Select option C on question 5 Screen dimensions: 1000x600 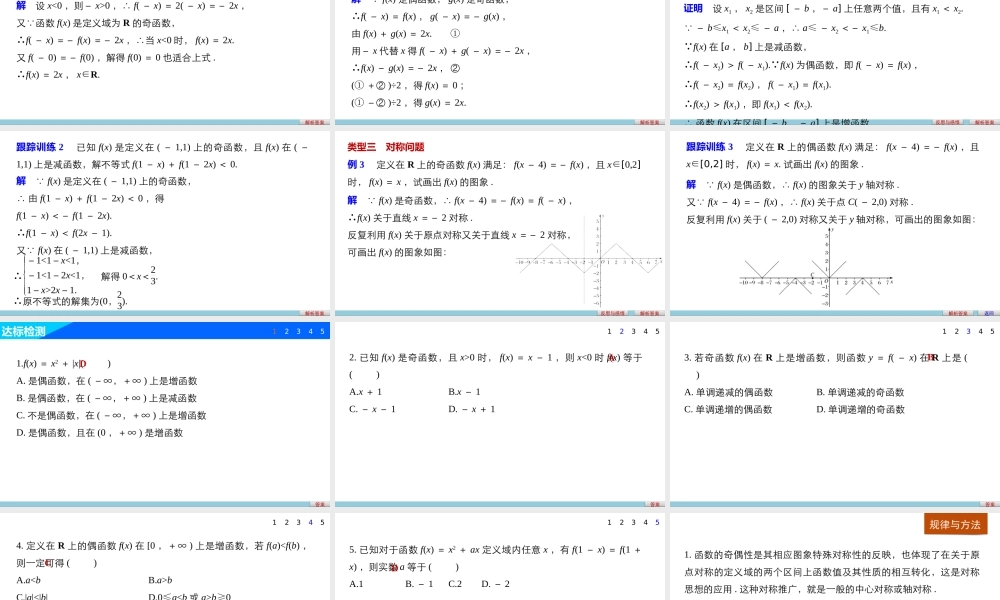pos(455,583)
